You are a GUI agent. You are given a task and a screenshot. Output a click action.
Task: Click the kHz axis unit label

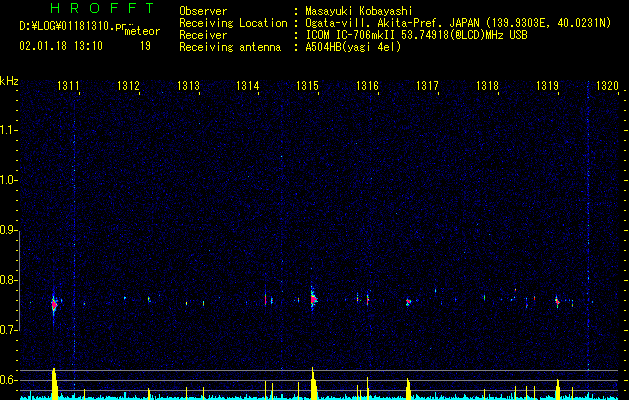pyautogui.click(x=9, y=81)
